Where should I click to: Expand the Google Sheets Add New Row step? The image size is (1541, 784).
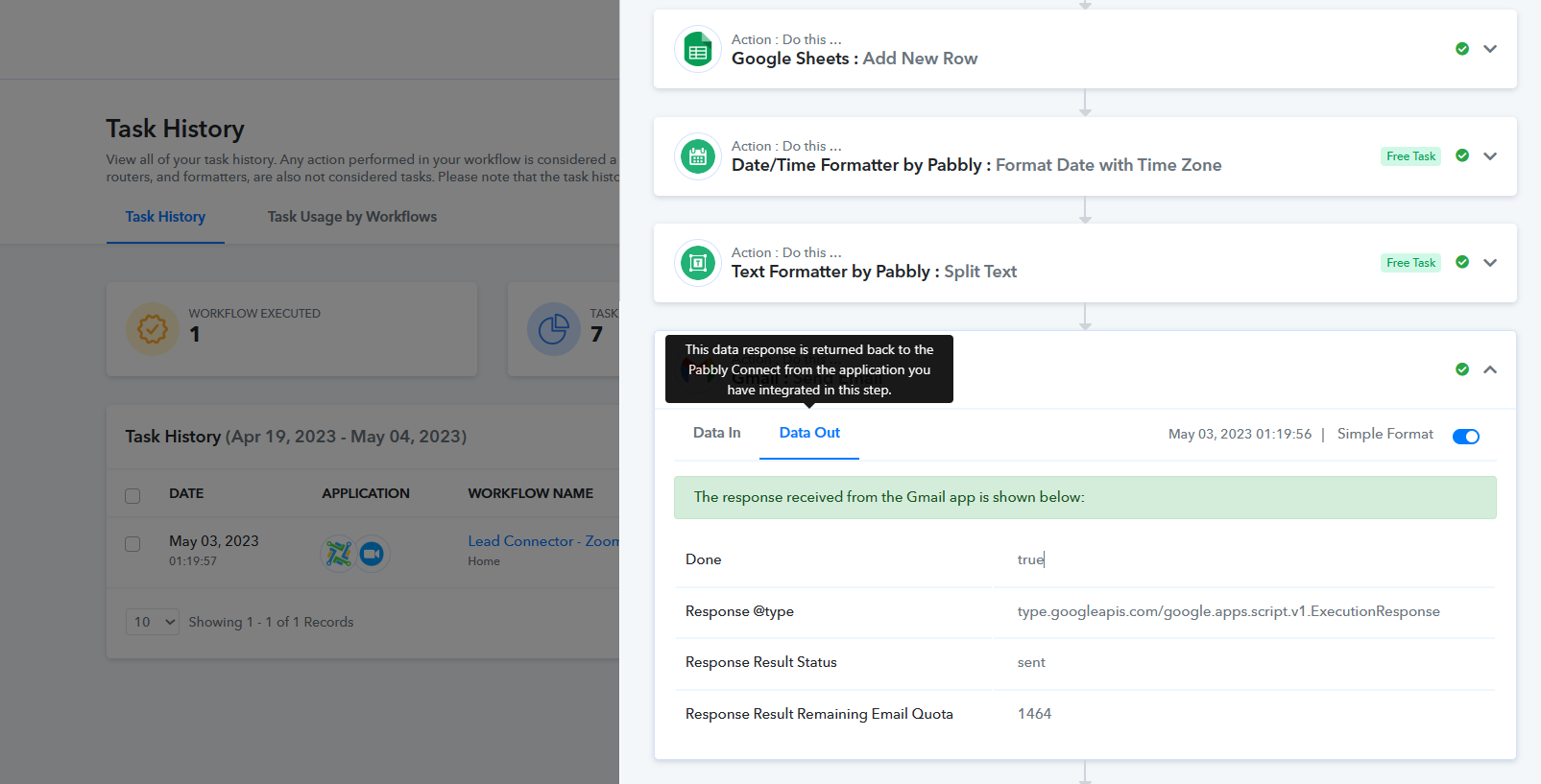point(1490,49)
